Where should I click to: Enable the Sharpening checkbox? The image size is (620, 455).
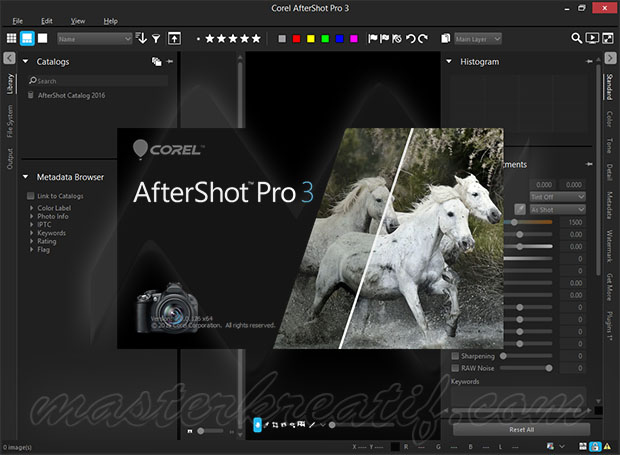(455, 356)
